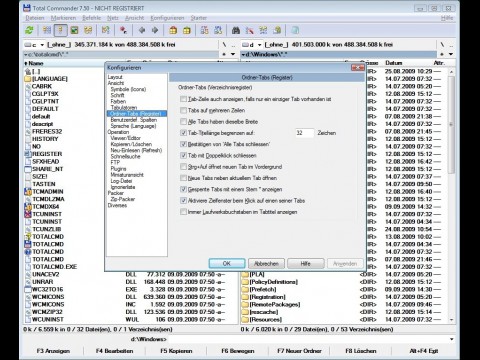The height and width of the screenshot is (360, 480).
Task: Open the Hilfe menu
Action: click(447, 18)
